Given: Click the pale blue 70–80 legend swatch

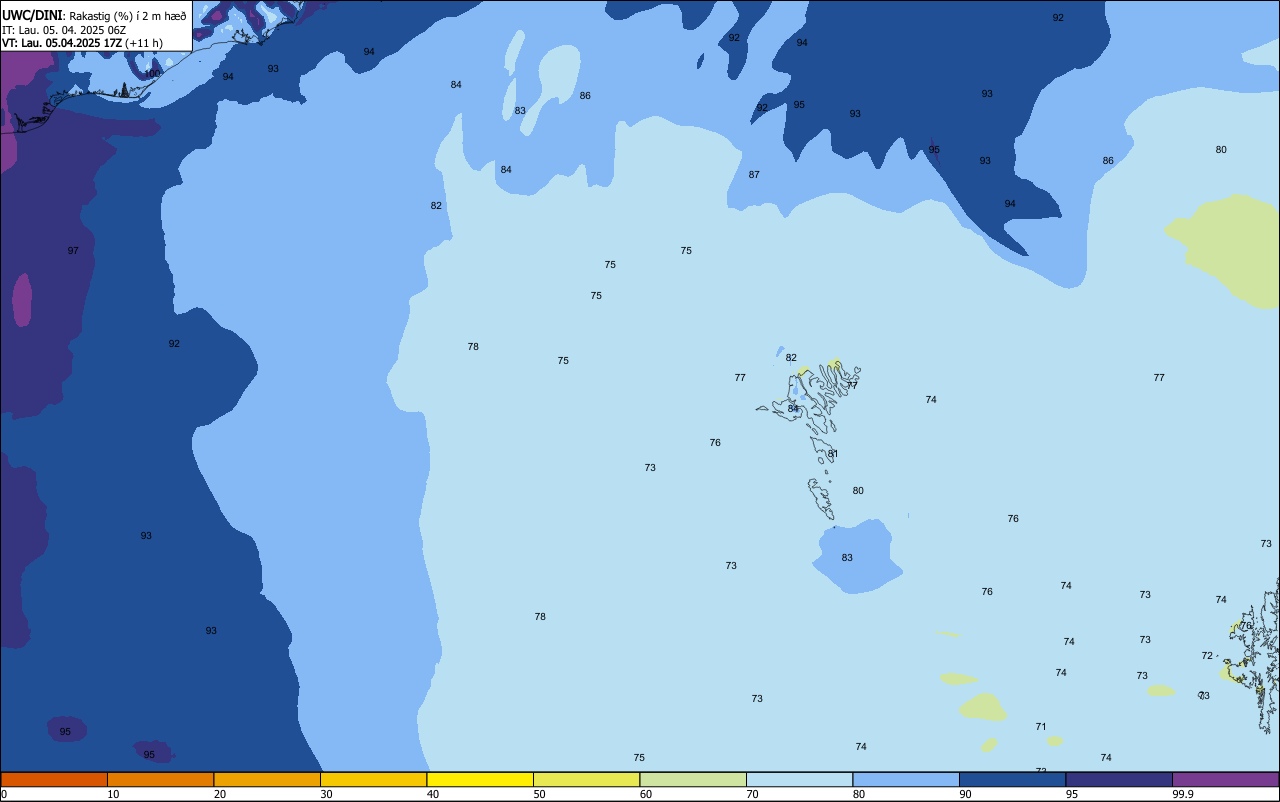Looking at the screenshot, I should (799, 779).
